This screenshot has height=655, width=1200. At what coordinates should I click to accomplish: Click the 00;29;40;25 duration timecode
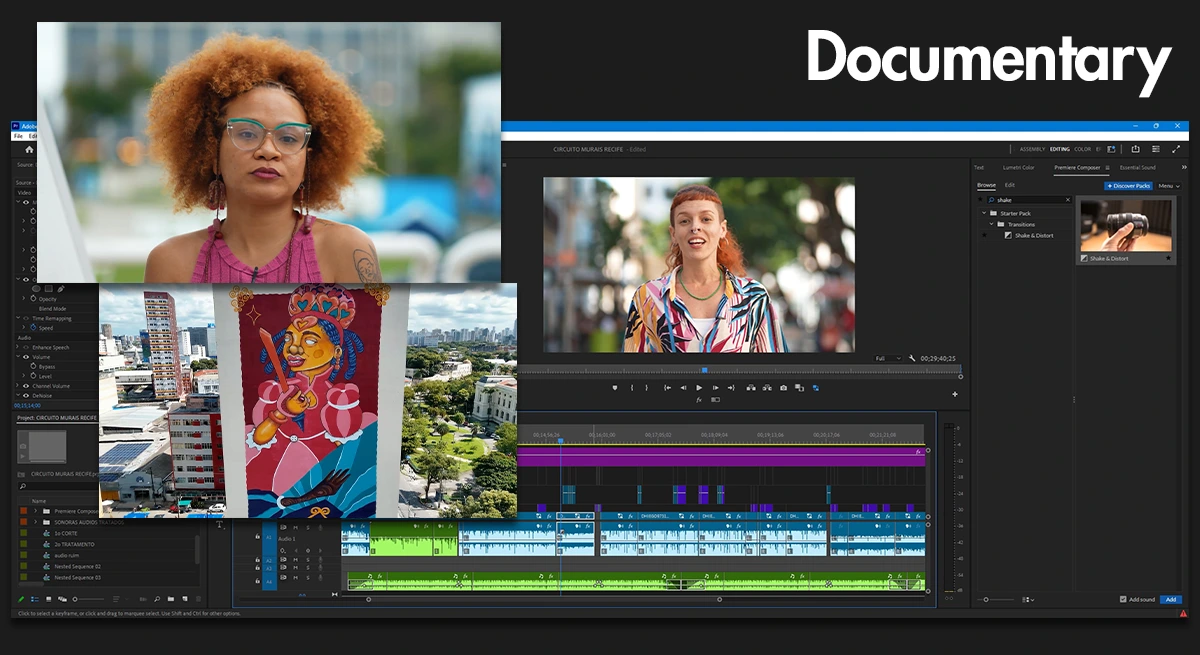pos(938,358)
